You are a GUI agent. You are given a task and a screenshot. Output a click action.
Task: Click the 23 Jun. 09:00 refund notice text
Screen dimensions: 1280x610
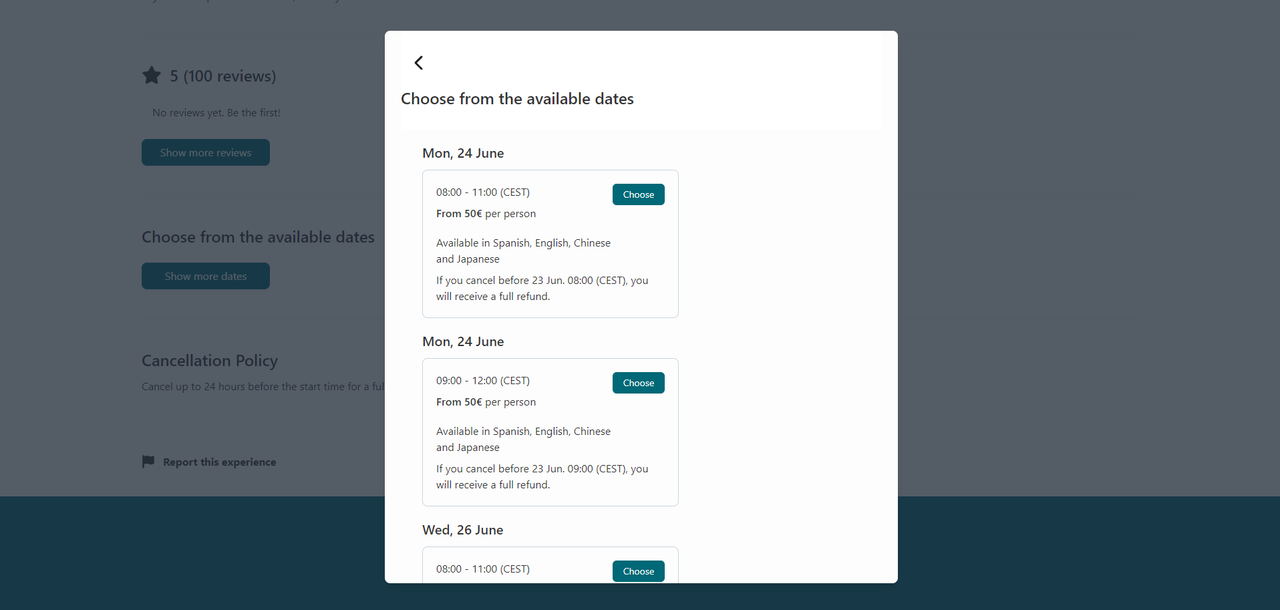coord(542,476)
